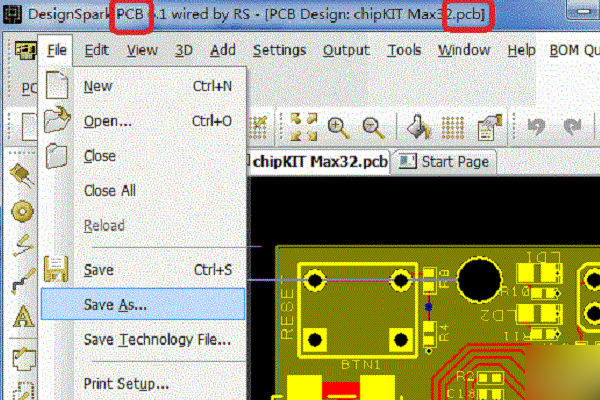Choose Open... from the File menu
This screenshot has width=600, height=400.
point(143,121)
